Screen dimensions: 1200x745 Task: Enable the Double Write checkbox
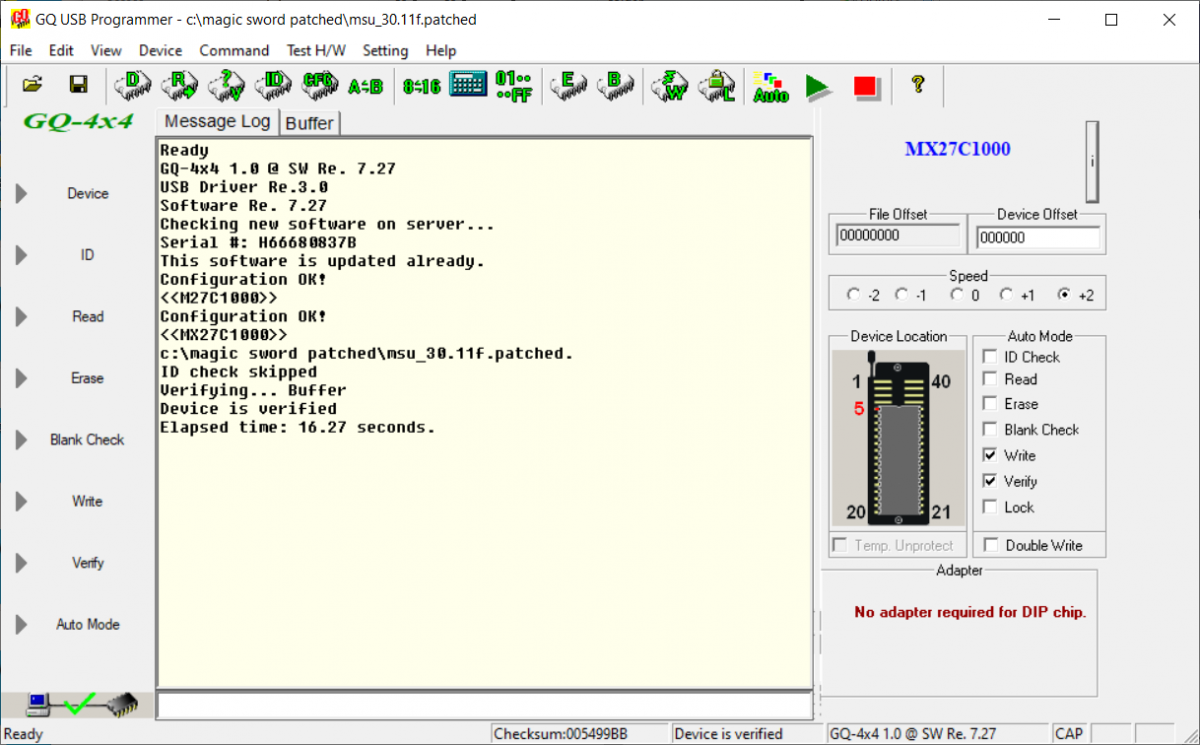point(991,545)
